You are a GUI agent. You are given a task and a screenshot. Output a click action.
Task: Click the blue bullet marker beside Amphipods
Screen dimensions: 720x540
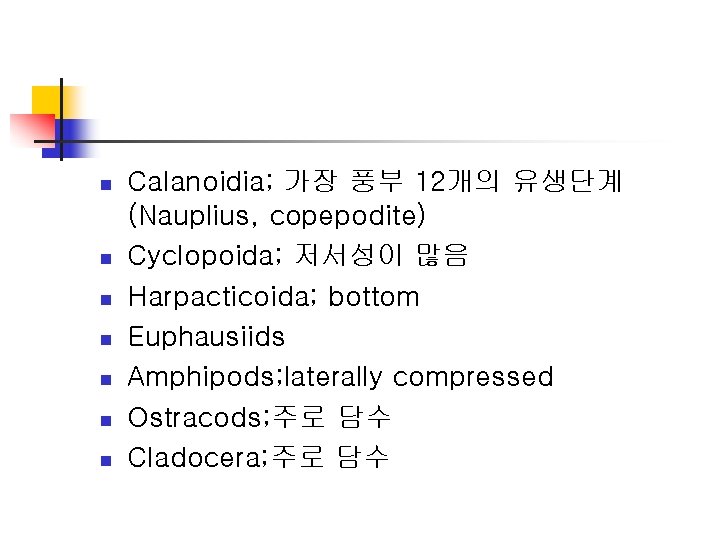click(106, 380)
